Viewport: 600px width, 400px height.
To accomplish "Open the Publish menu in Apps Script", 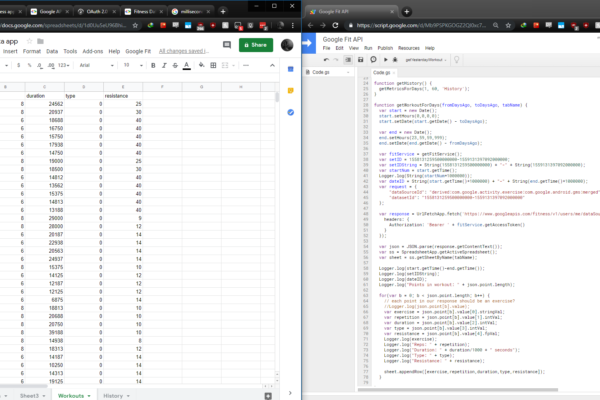I will pos(385,48).
